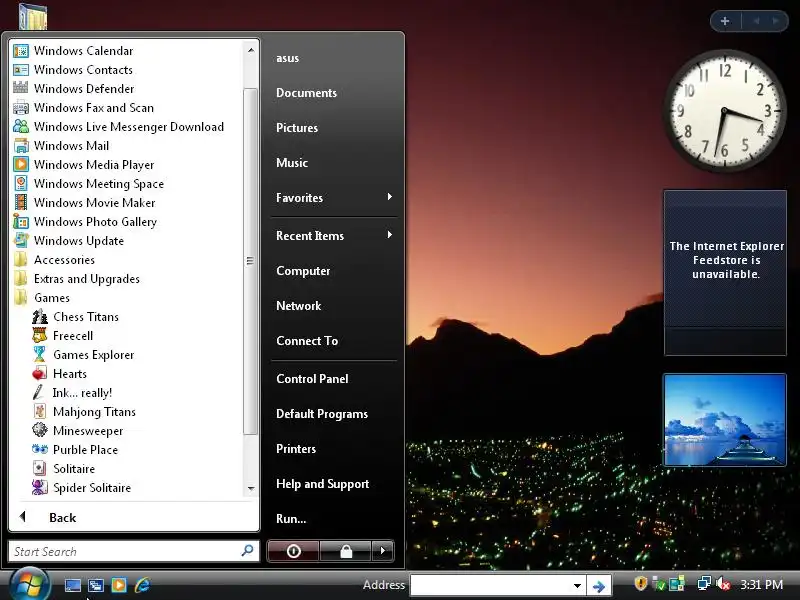Lock the computer with the lock button

346,551
